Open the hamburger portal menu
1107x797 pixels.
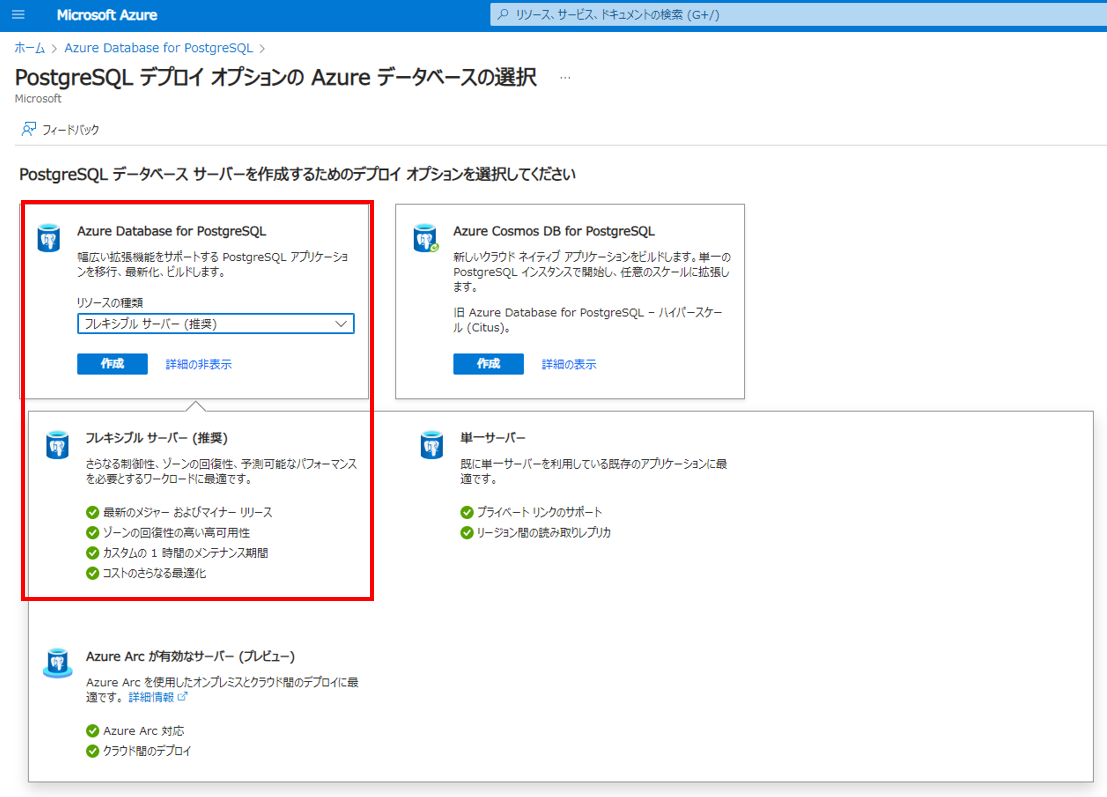pyautogui.click(x=18, y=15)
